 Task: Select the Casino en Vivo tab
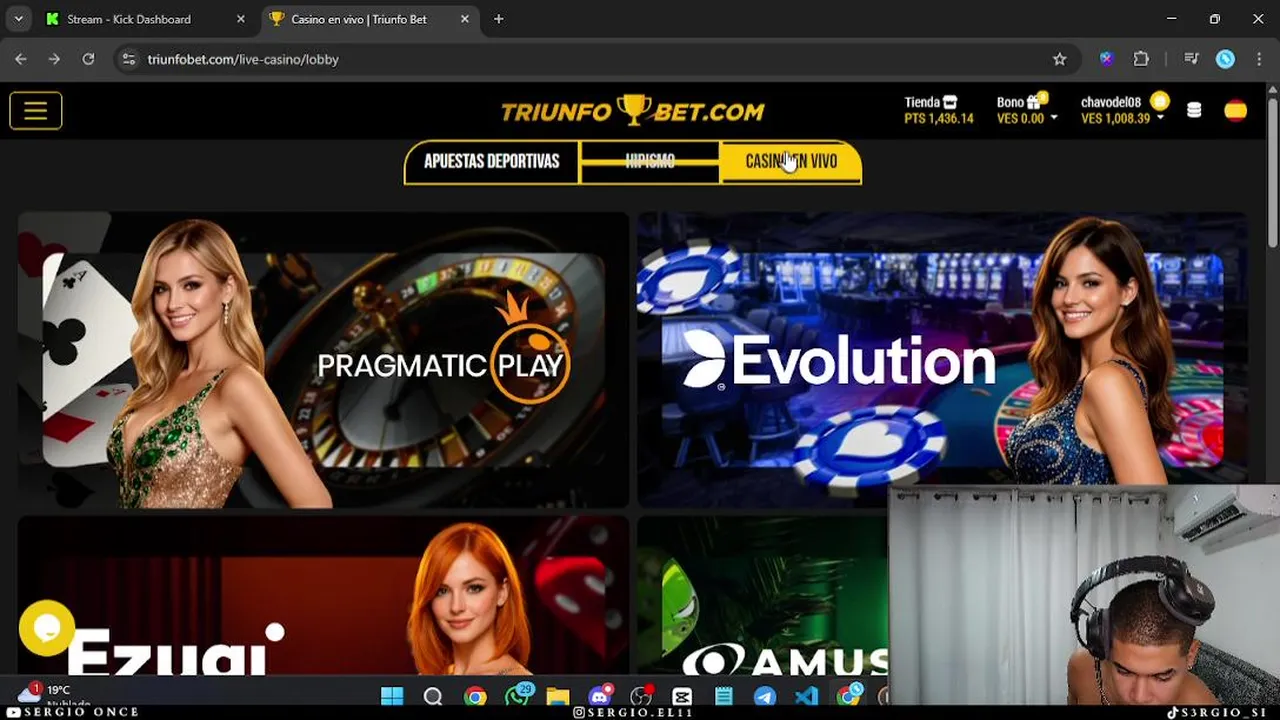pyautogui.click(x=790, y=161)
